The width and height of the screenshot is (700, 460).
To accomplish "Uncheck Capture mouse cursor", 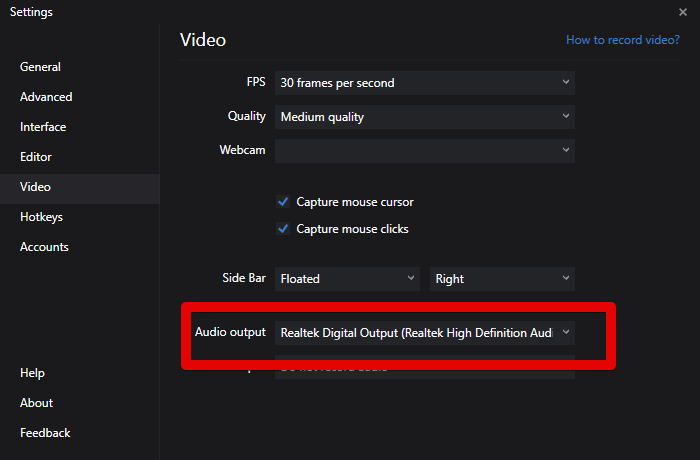I will 283,202.
